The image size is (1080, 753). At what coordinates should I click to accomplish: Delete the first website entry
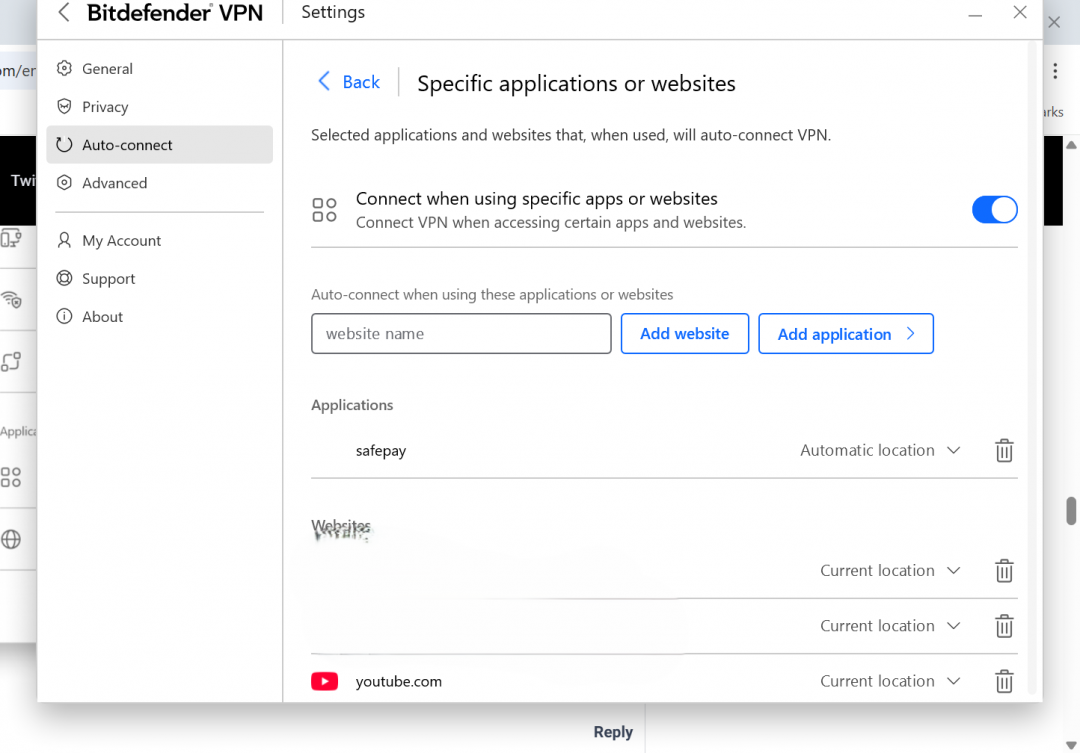[1004, 570]
